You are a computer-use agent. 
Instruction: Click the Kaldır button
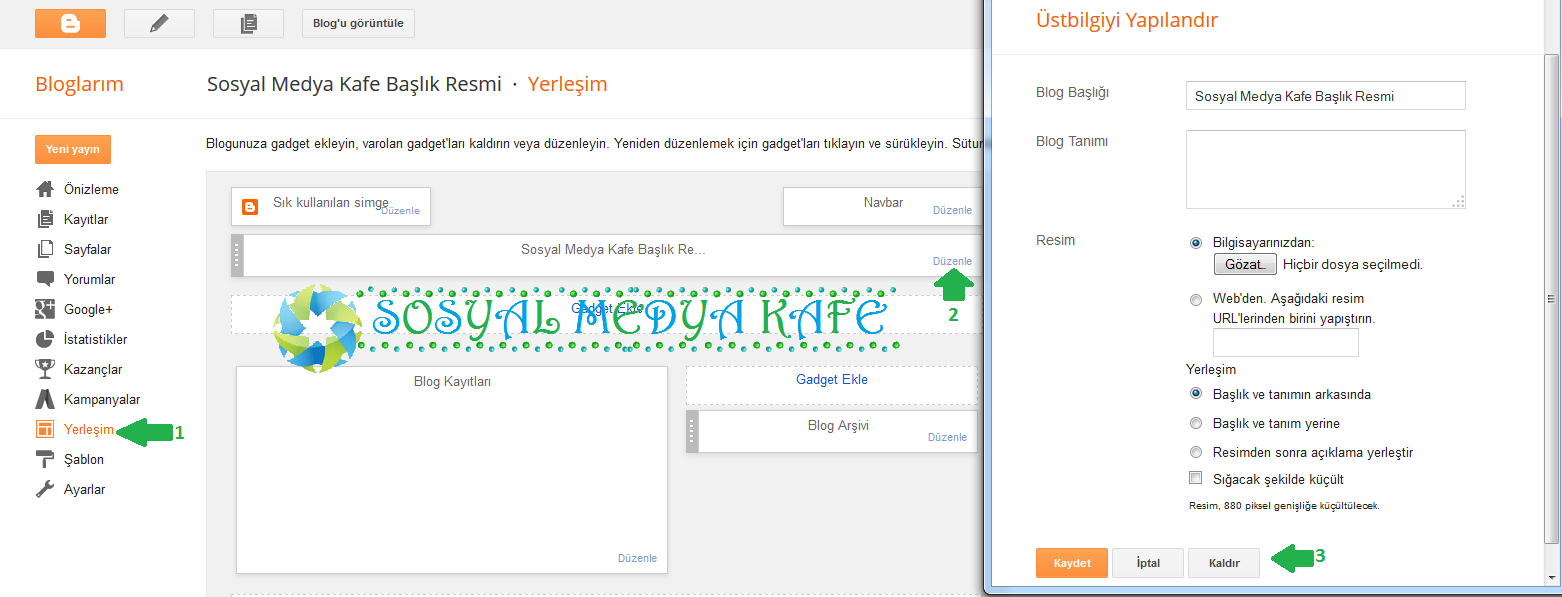point(1224,563)
